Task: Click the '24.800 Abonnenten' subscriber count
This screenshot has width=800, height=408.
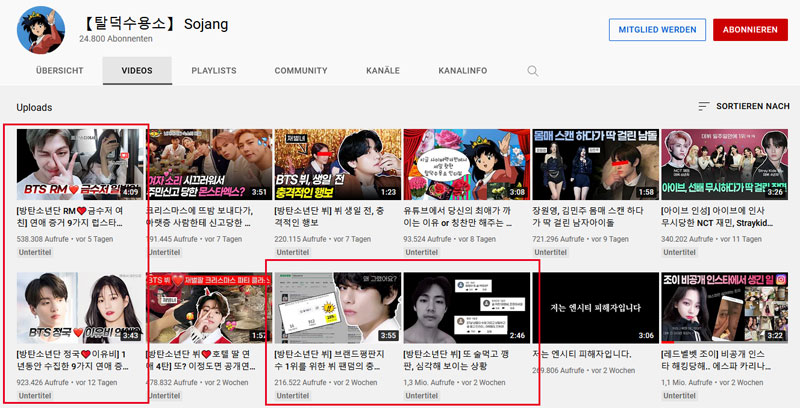Action: [x=116, y=39]
